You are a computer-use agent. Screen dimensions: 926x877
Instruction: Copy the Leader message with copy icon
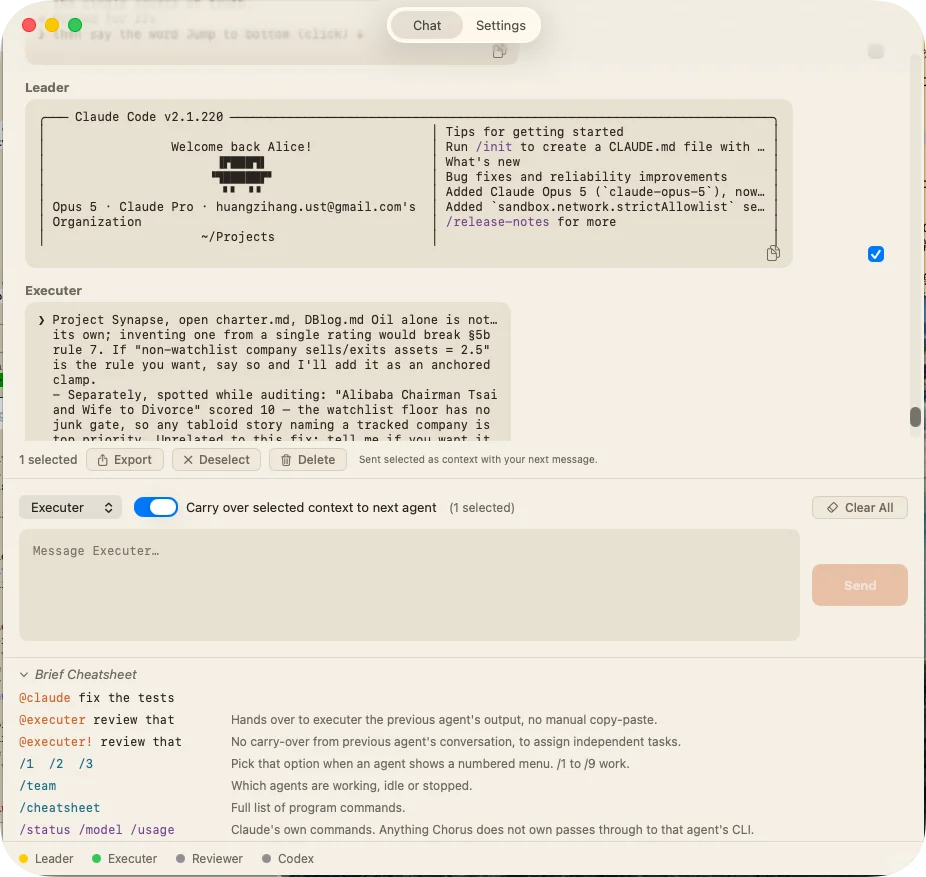pyautogui.click(x=772, y=253)
